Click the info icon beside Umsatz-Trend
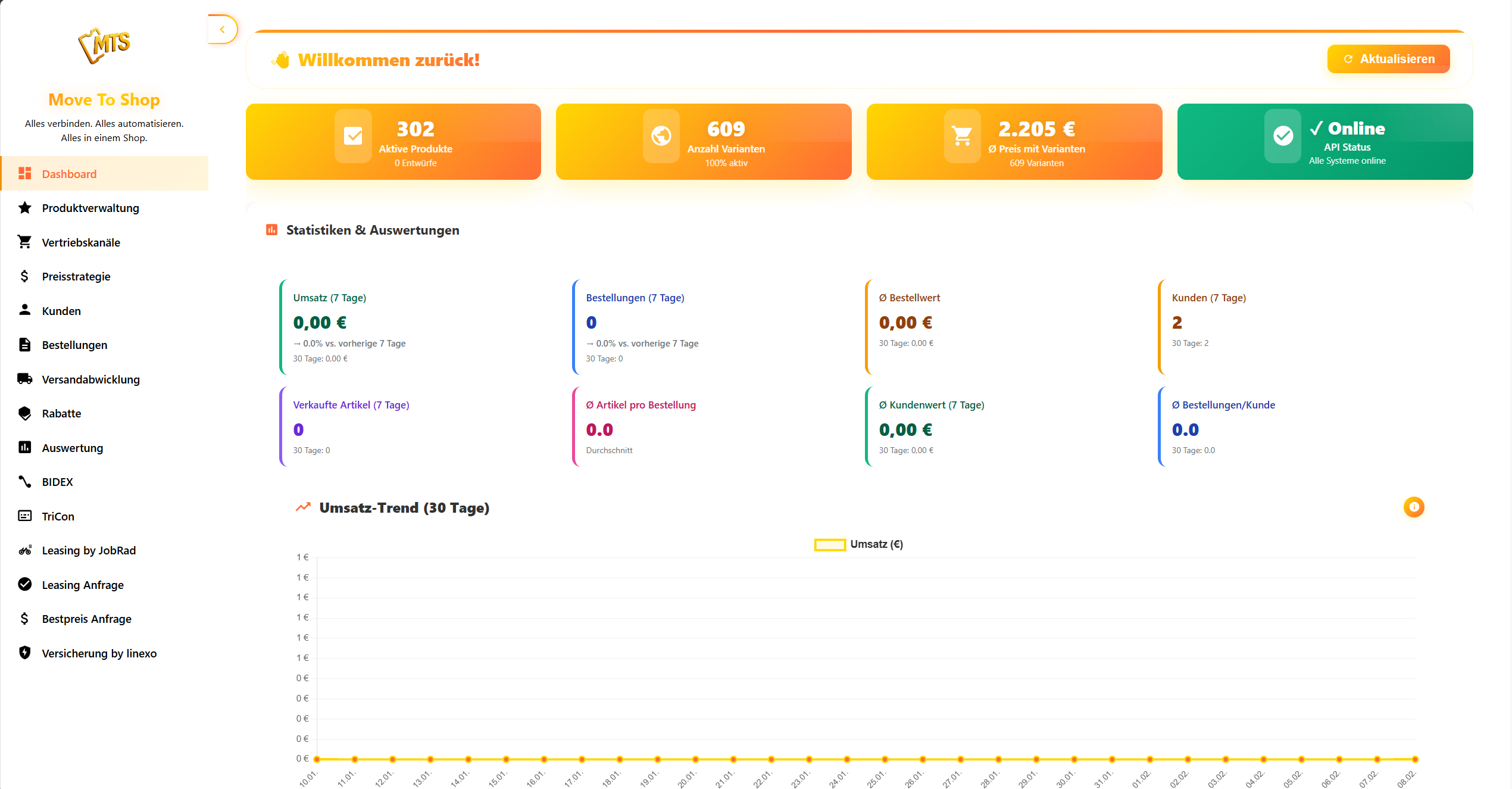The image size is (1512, 789). 1414,507
